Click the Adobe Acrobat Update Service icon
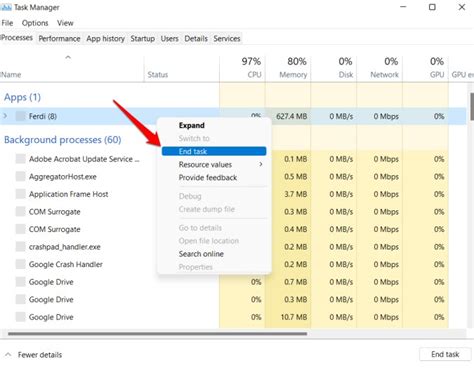The height and width of the screenshot is (368, 474). click(x=21, y=159)
